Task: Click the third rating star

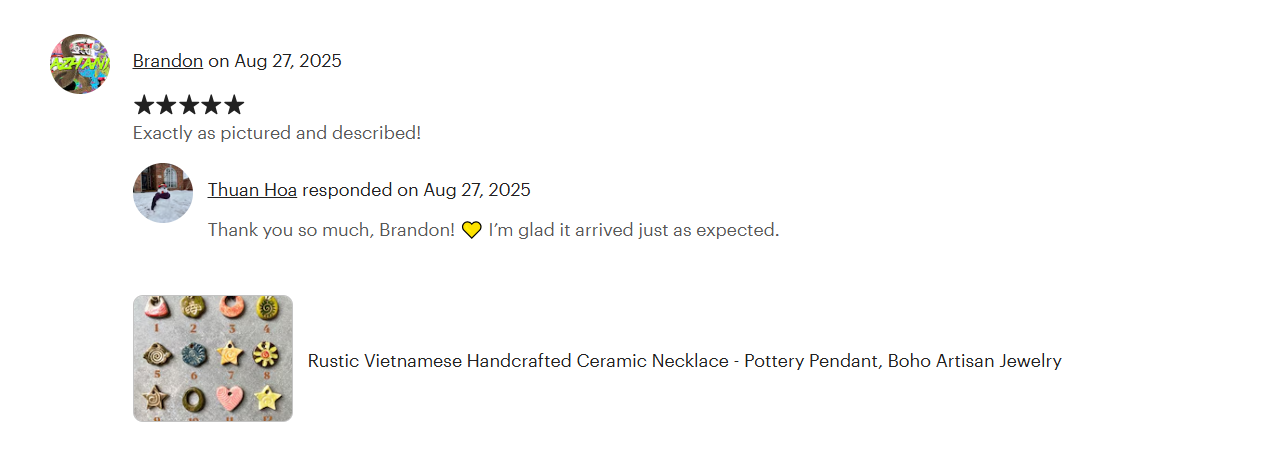Action: [x=189, y=105]
